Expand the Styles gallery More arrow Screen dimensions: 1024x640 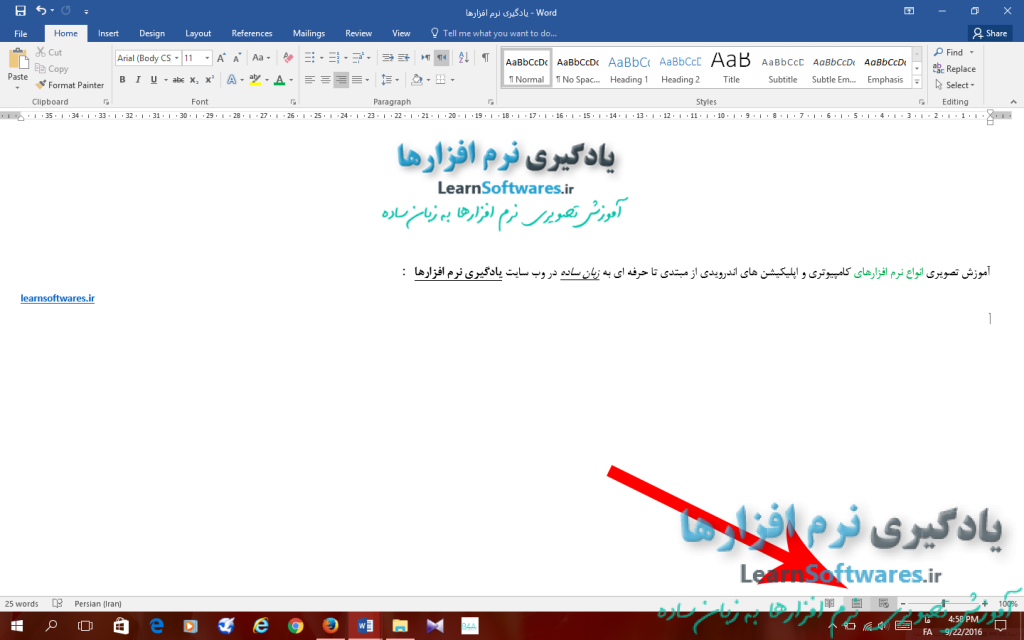(x=917, y=82)
